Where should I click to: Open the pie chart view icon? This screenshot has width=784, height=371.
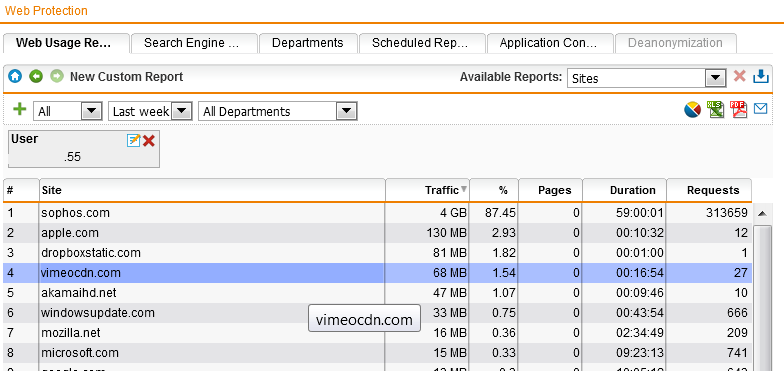[692, 109]
